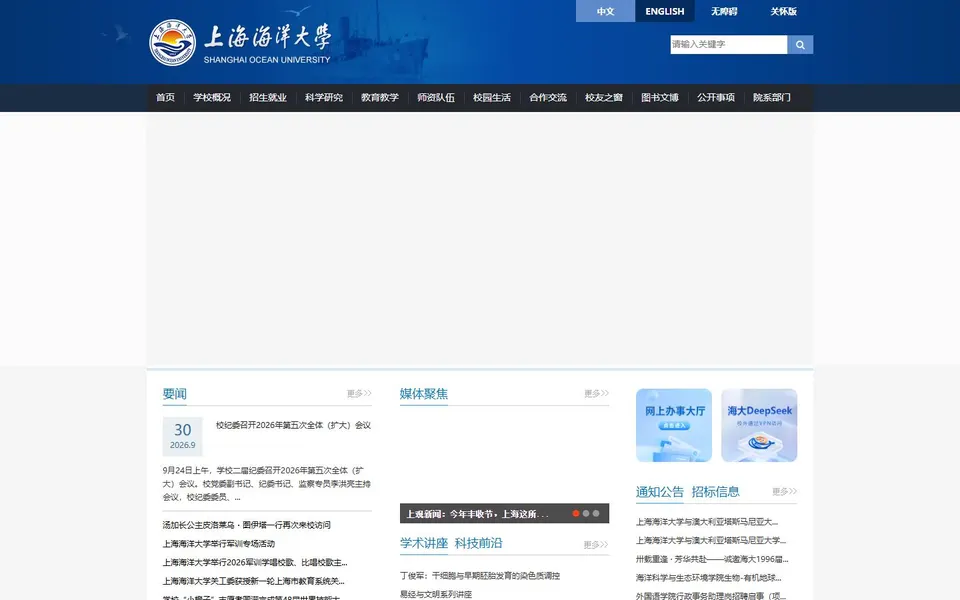Open the 师资队伍 menu
Viewport: 960px width, 600px height.
point(436,97)
